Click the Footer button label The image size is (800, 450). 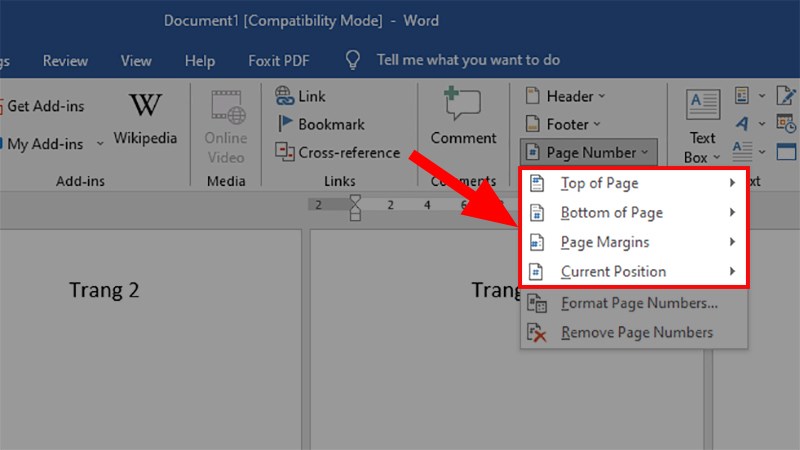567,124
